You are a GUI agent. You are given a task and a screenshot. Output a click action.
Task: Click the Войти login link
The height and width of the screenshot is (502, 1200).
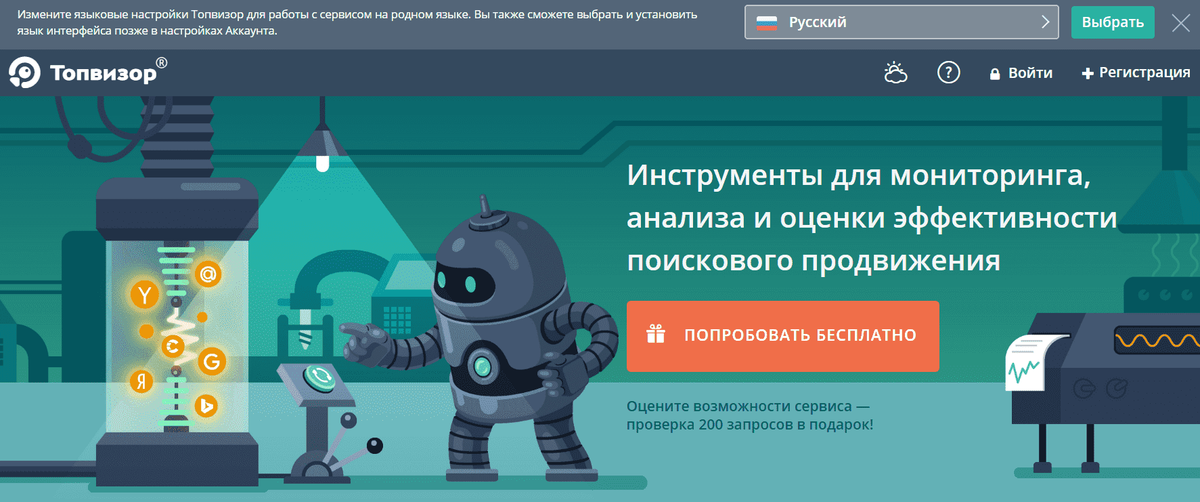coord(1021,73)
